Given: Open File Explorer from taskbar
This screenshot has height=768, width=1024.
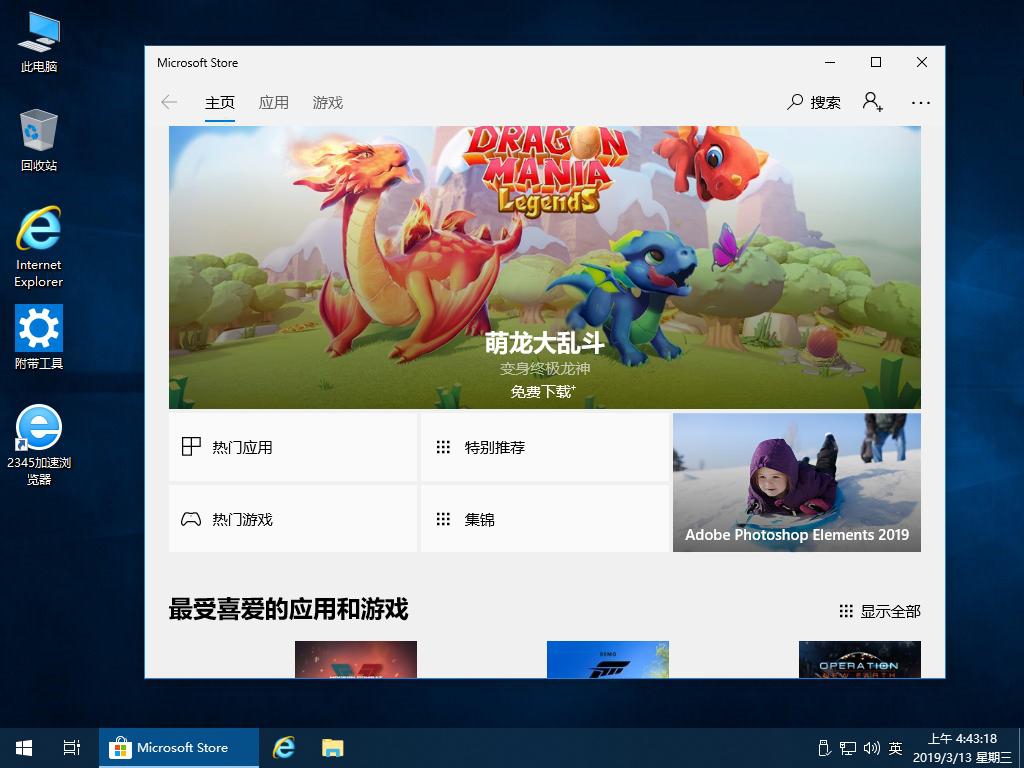Looking at the screenshot, I should click(332, 748).
